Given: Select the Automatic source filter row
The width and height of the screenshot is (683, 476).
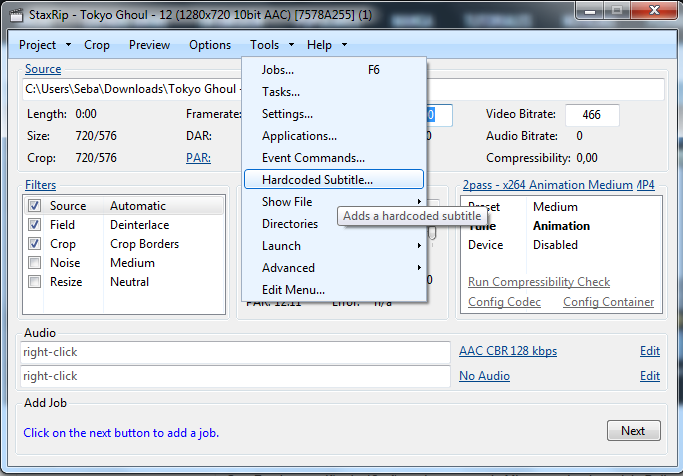Looking at the screenshot, I should 125,206.
